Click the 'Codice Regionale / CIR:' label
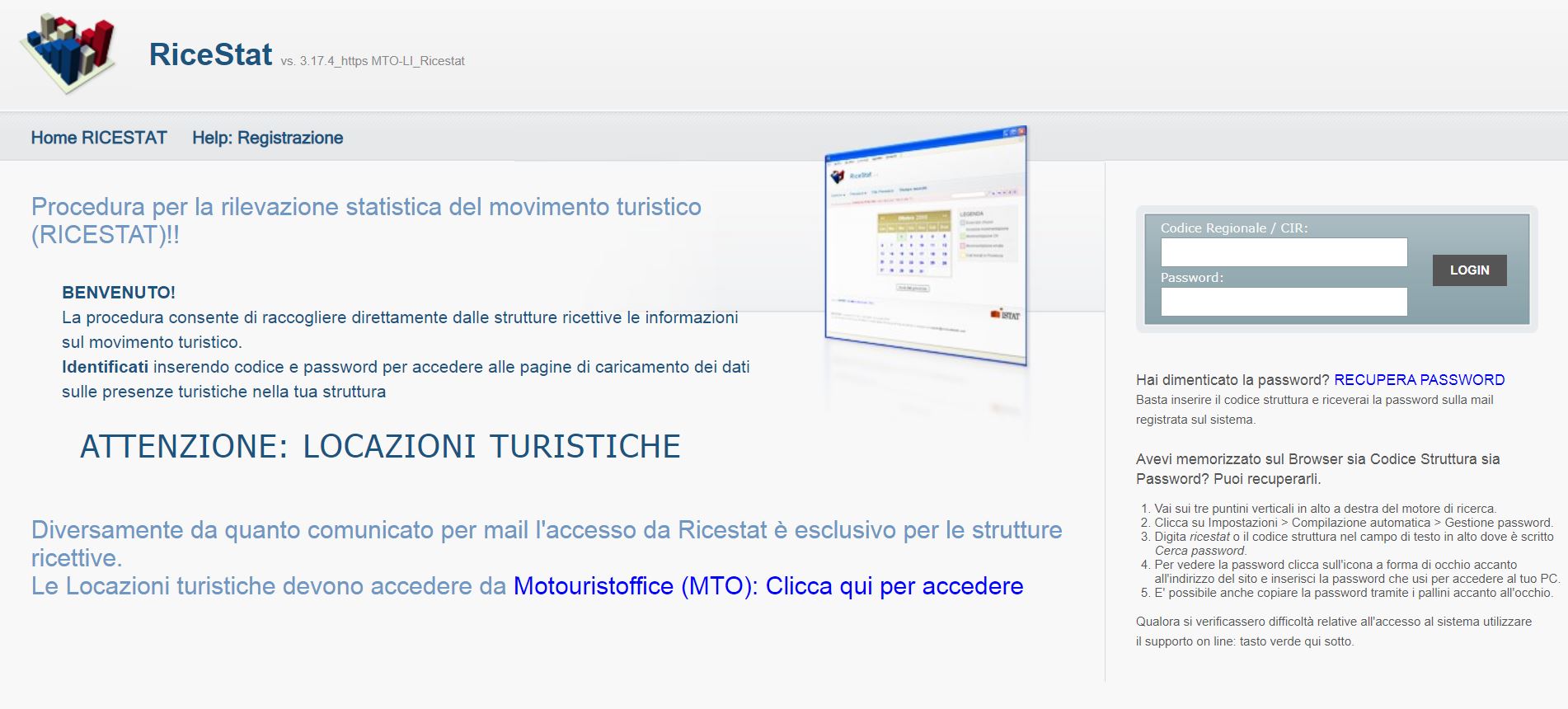The image size is (1568, 709). 1234,228
